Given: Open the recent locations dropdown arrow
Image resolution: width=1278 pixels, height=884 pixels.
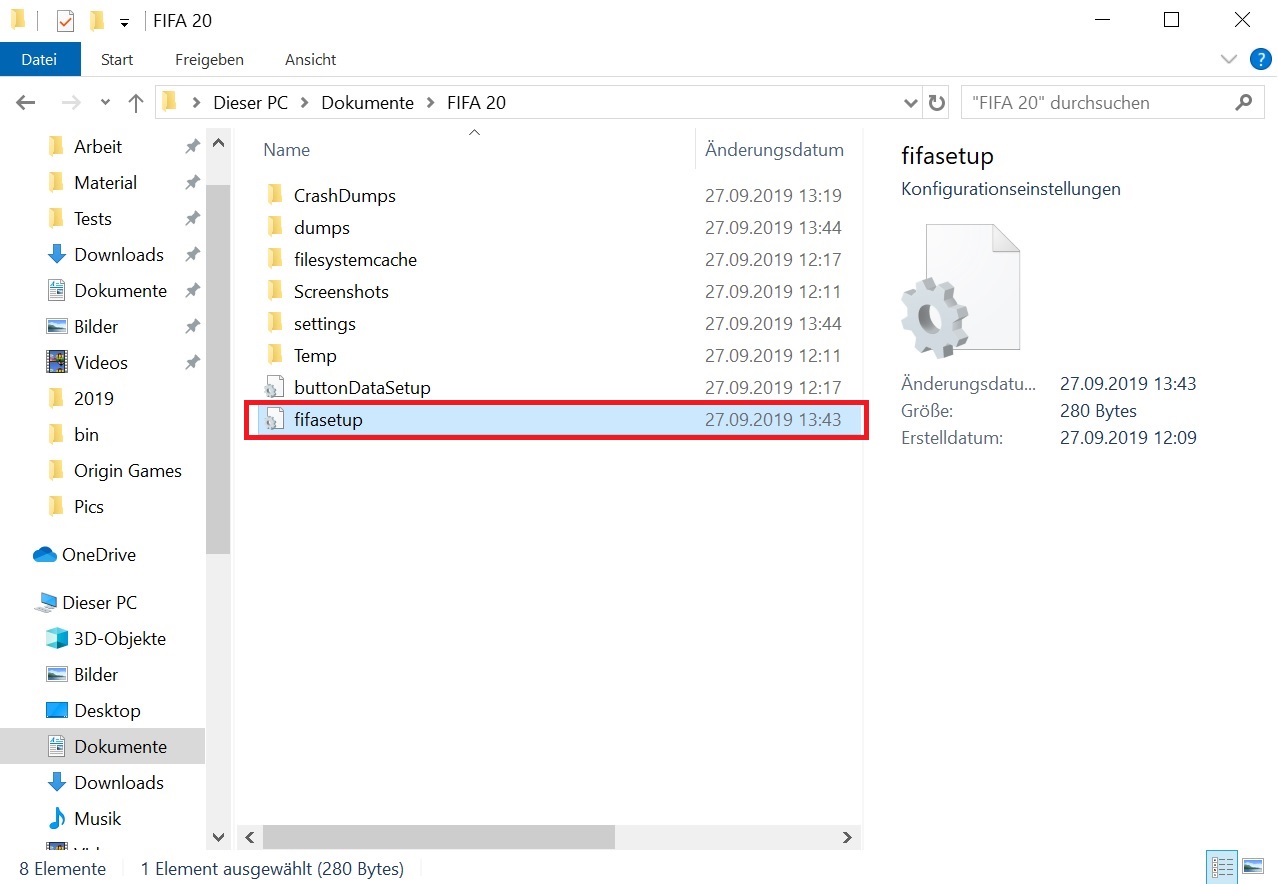Looking at the screenshot, I should tap(105, 103).
